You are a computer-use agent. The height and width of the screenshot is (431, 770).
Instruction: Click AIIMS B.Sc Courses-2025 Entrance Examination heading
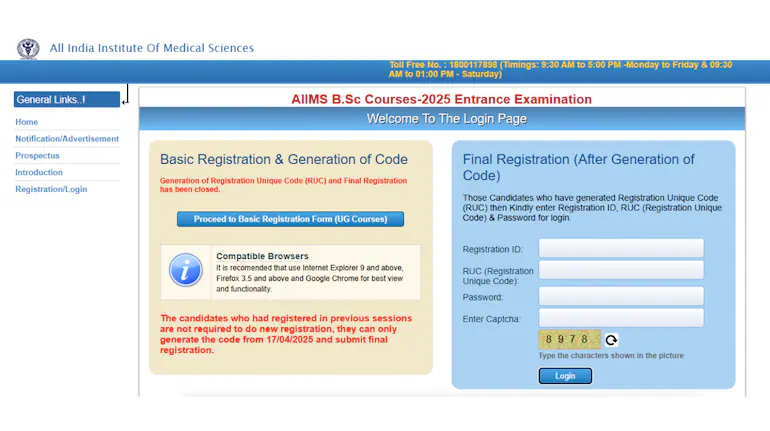[x=441, y=99]
